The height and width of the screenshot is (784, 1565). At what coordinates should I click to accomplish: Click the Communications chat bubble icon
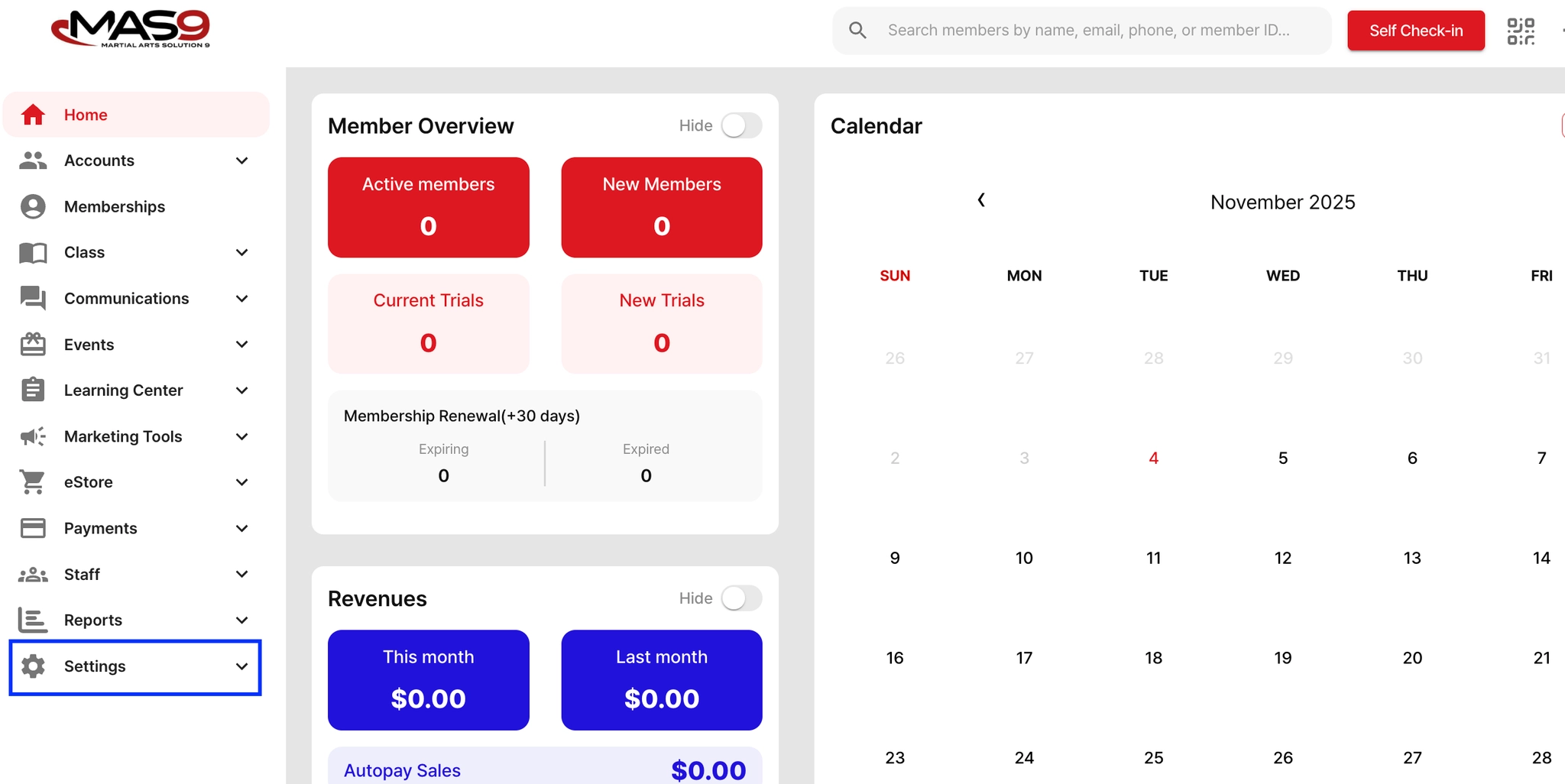coord(33,298)
